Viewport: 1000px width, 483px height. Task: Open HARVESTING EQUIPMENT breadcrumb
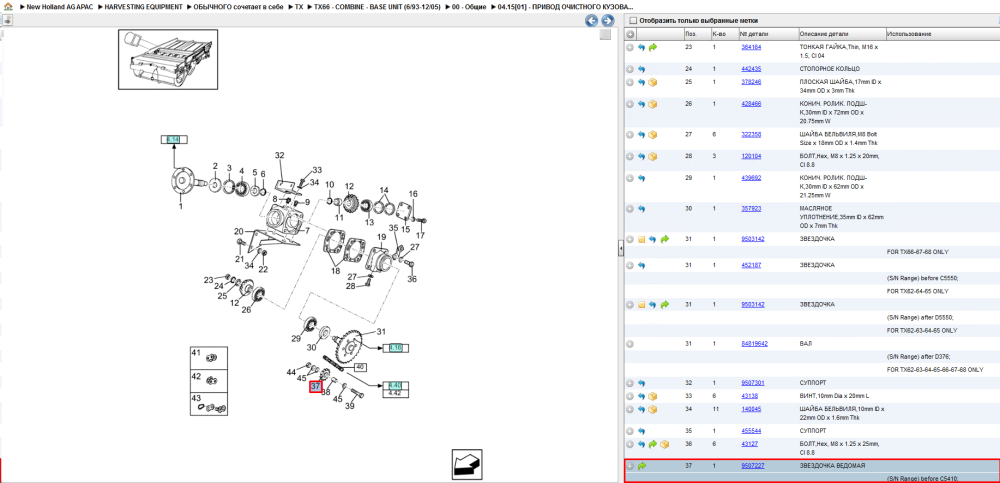click(x=143, y=6)
